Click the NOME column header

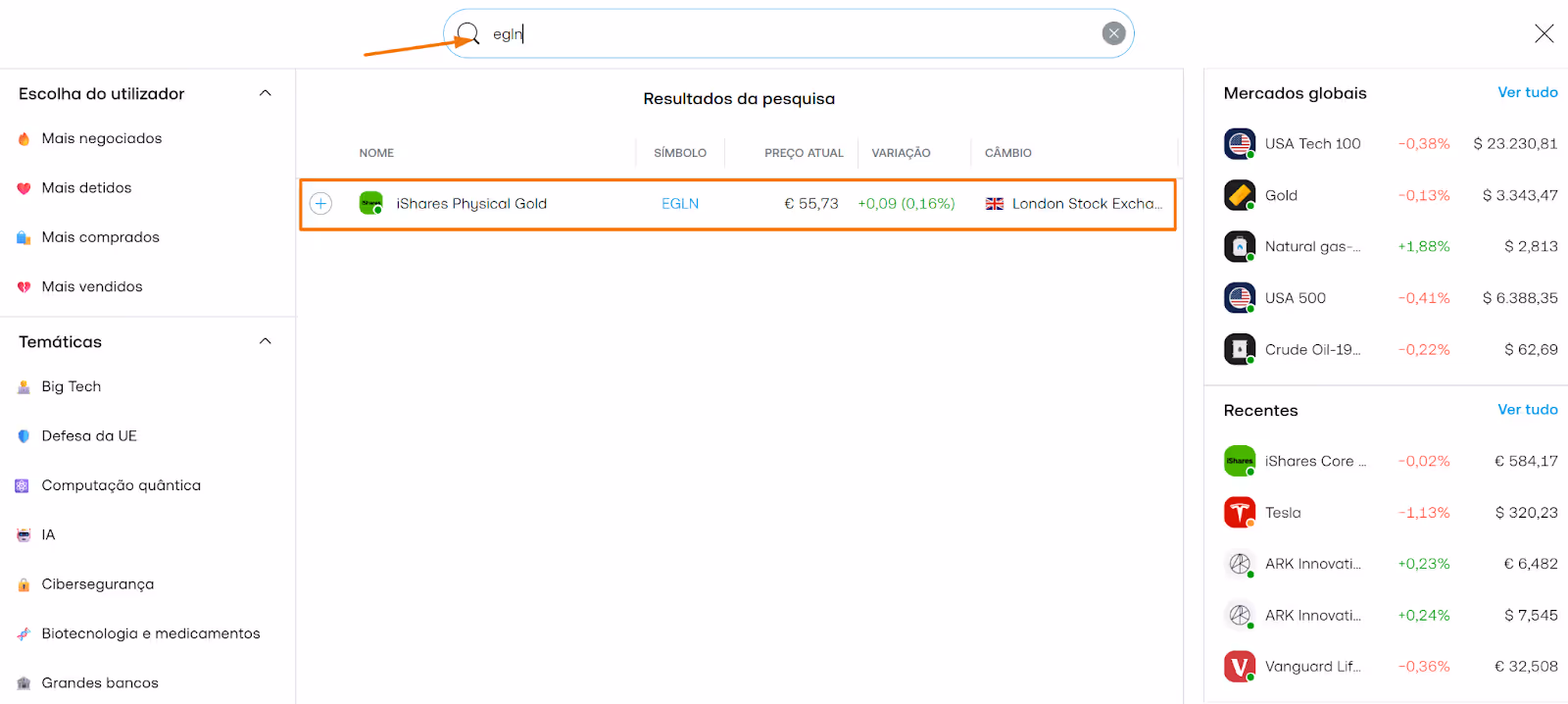coord(376,153)
